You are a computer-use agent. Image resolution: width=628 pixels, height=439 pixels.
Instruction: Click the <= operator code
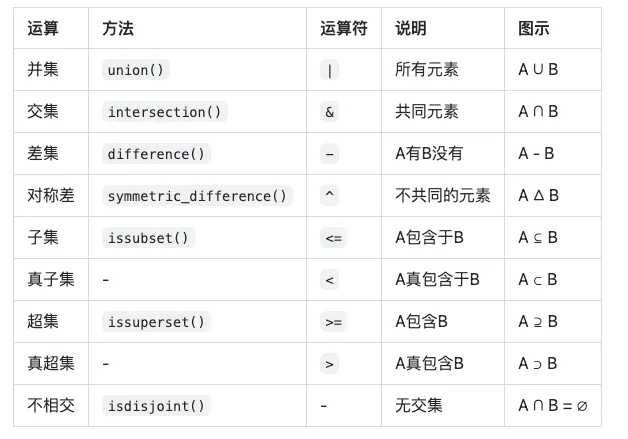point(333,238)
